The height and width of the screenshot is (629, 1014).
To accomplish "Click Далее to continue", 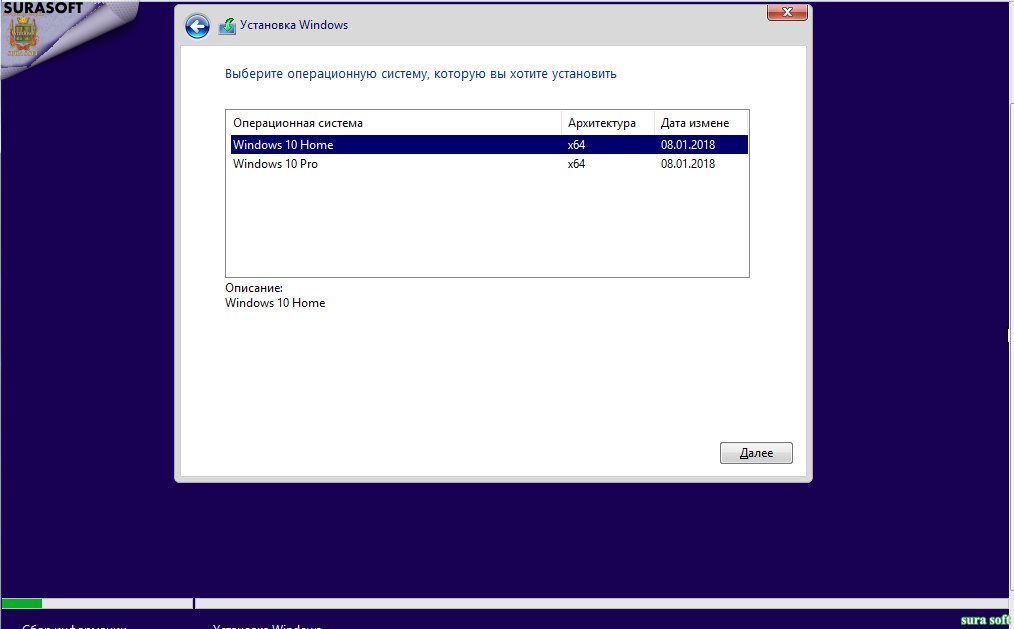I will [x=756, y=453].
